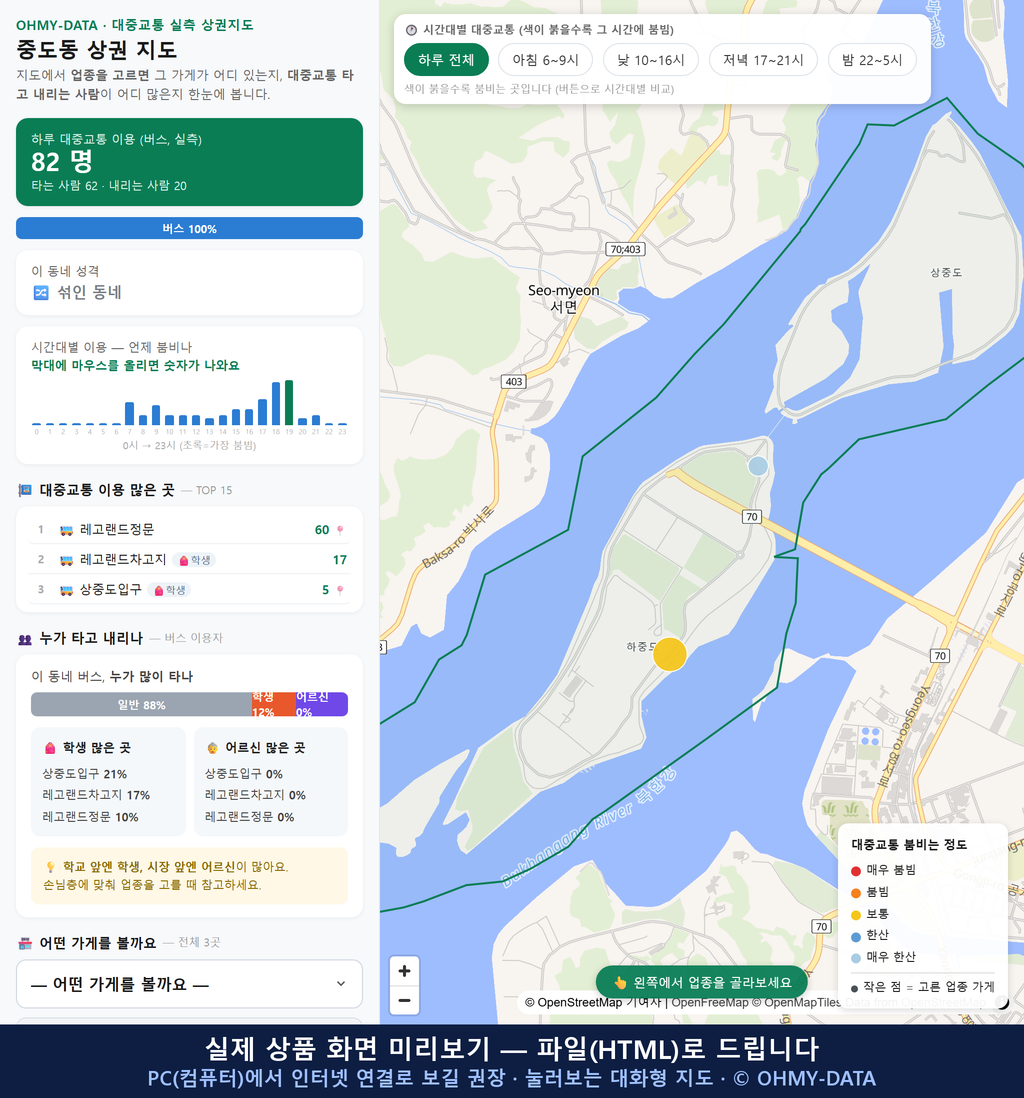Click the elder icon in 어르신 많은 곳 card
Viewport: 1024px width, 1098px height.
212,748
